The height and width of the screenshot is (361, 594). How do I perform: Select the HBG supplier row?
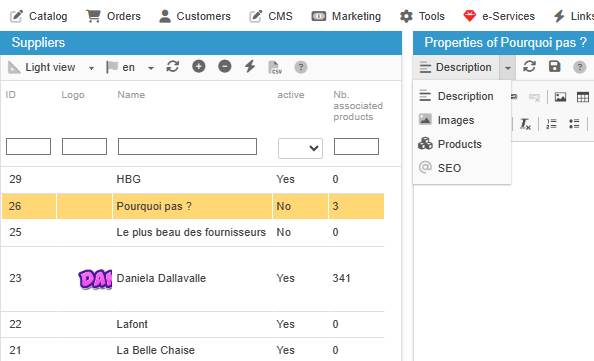[x=193, y=179]
